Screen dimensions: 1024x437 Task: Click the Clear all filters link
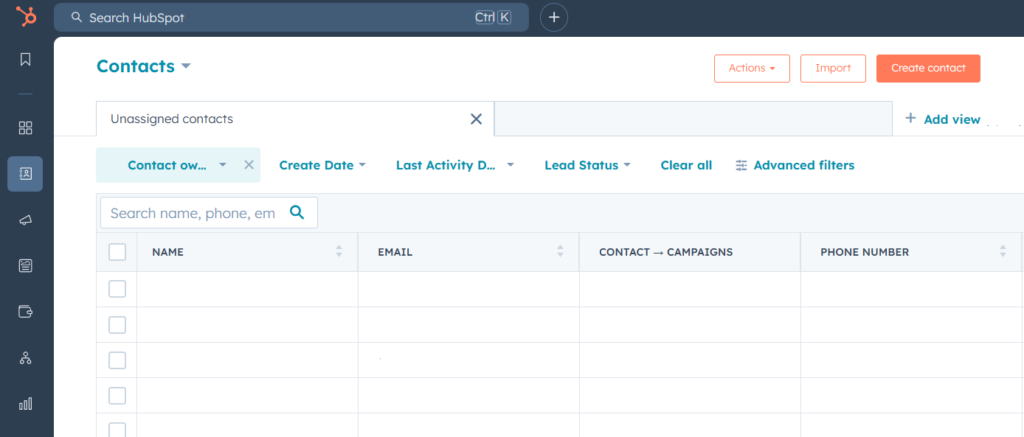(x=686, y=165)
